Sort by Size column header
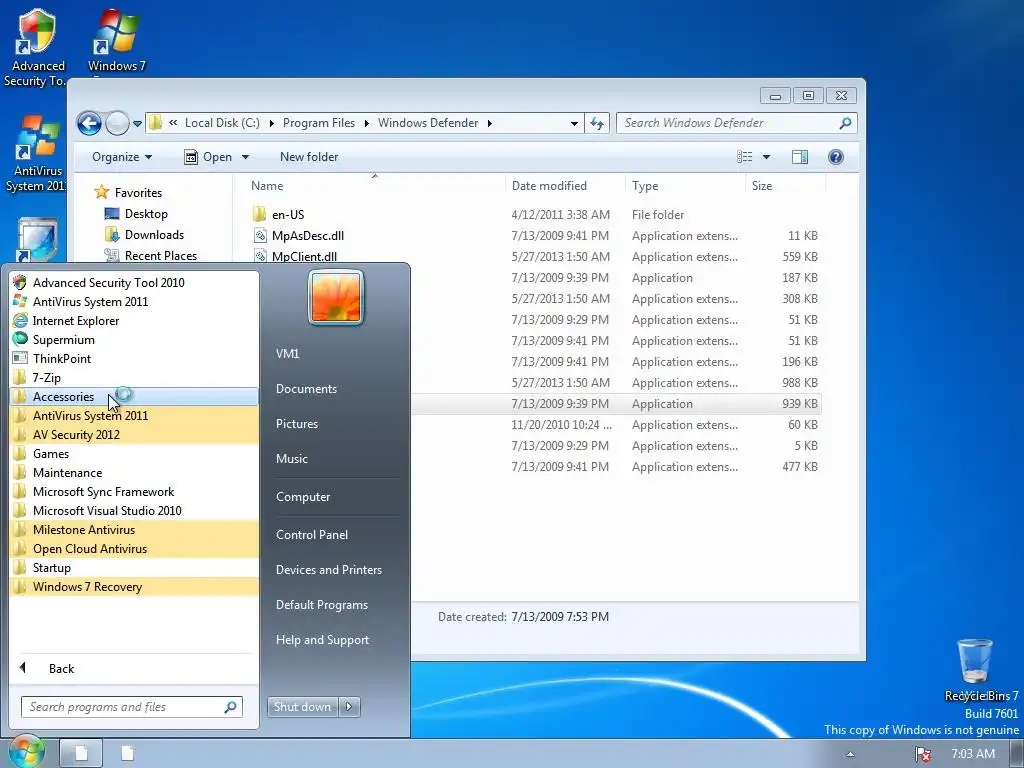Image resolution: width=1024 pixels, height=768 pixels. 786,185
